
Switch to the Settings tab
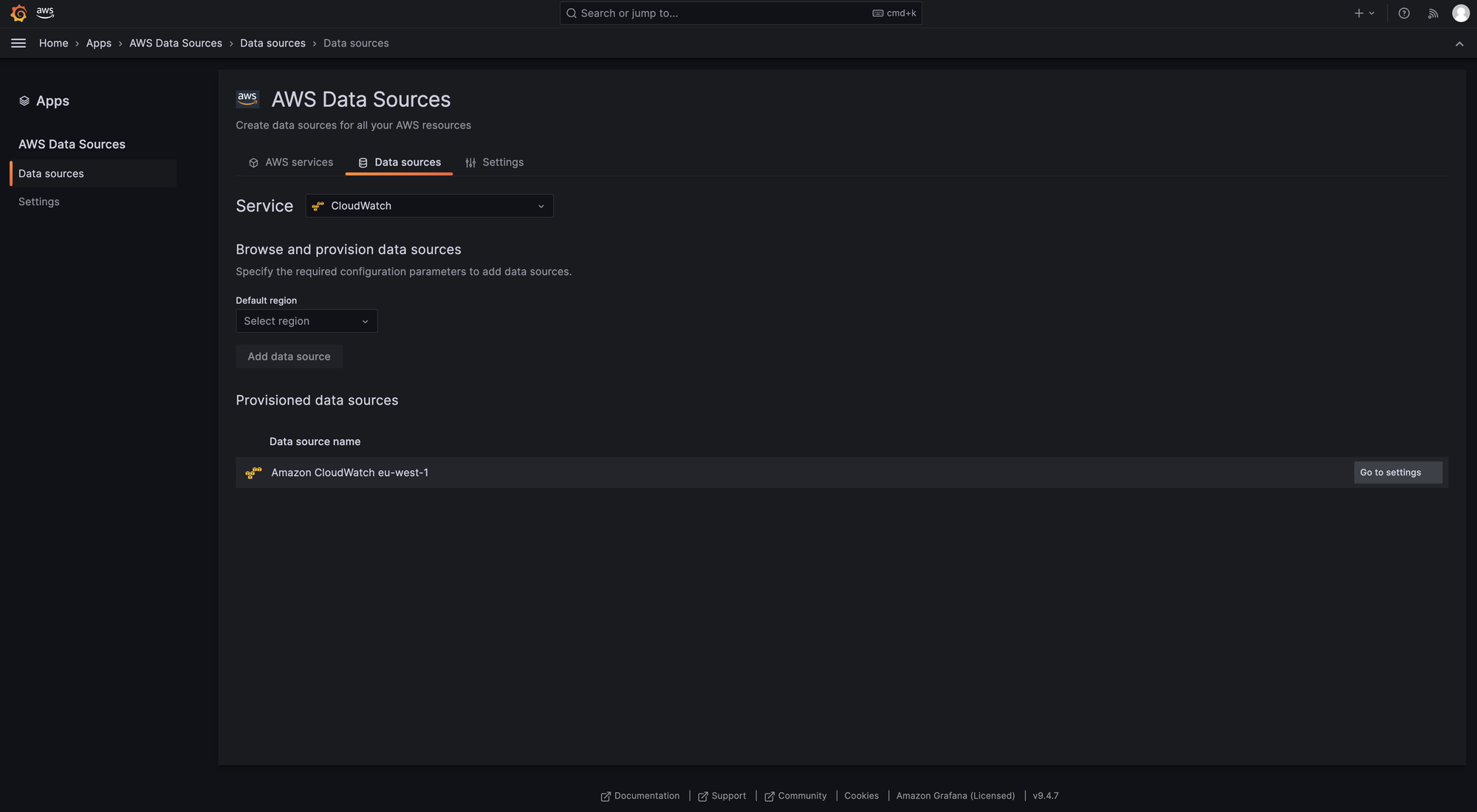click(x=494, y=162)
